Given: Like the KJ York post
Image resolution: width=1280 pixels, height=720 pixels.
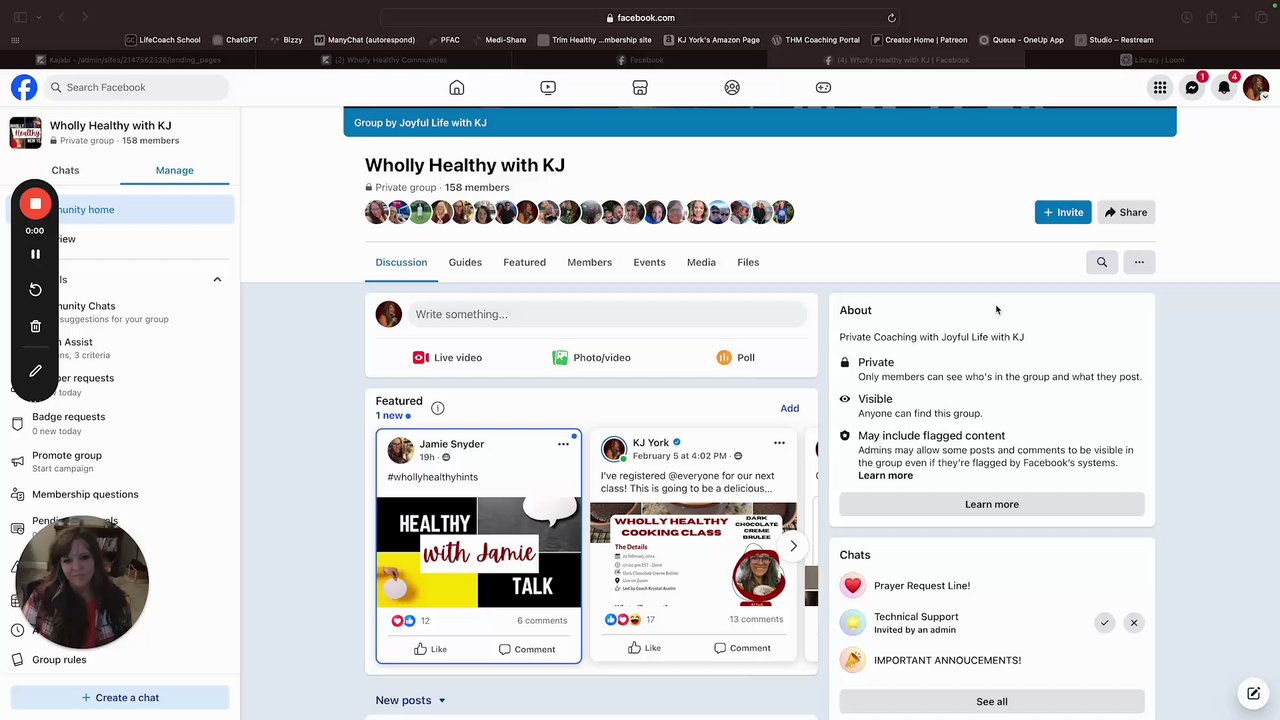Looking at the screenshot, I should (x=644, y=648).
